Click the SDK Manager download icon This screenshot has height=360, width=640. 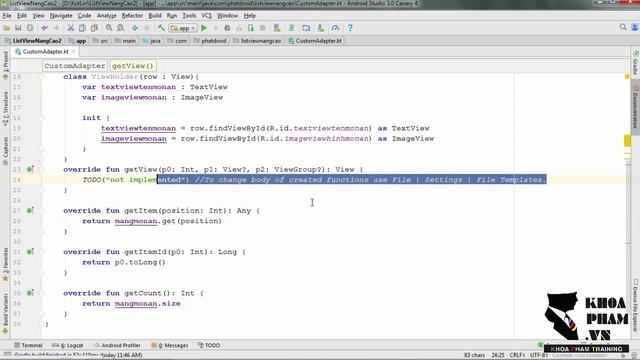[x=321, y=28]
